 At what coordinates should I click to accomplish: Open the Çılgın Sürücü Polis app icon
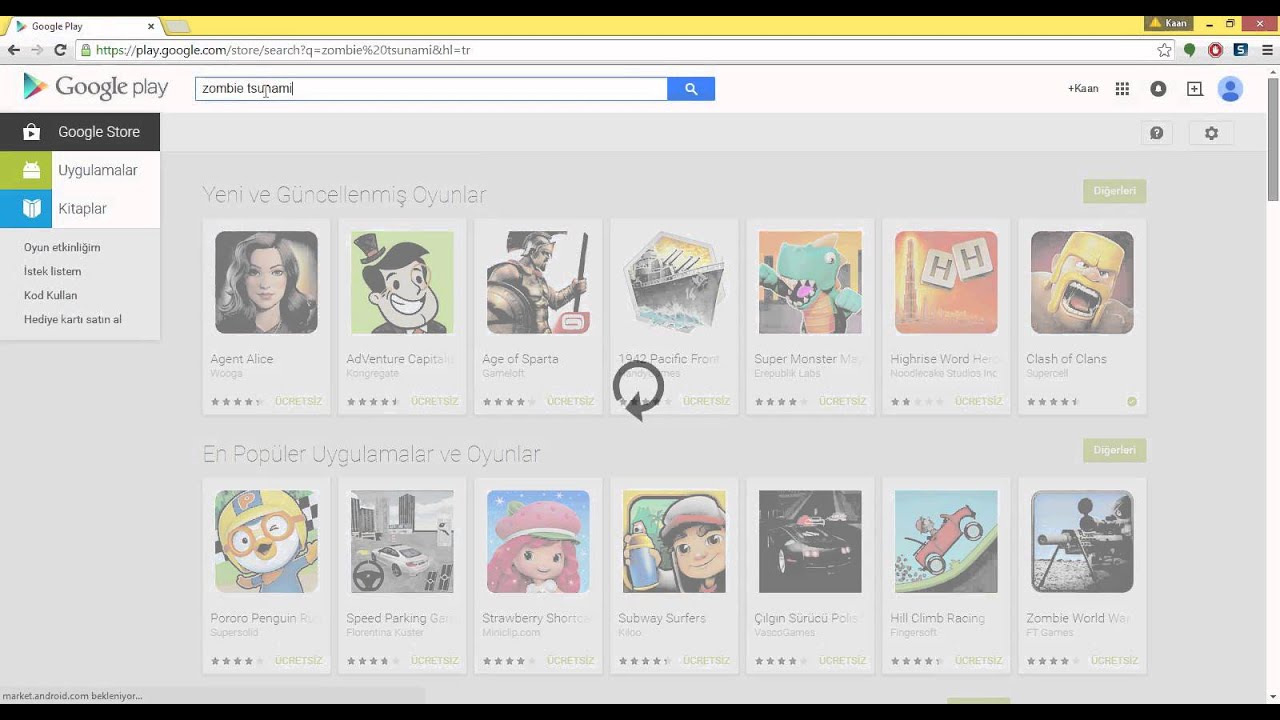[810, 542]
